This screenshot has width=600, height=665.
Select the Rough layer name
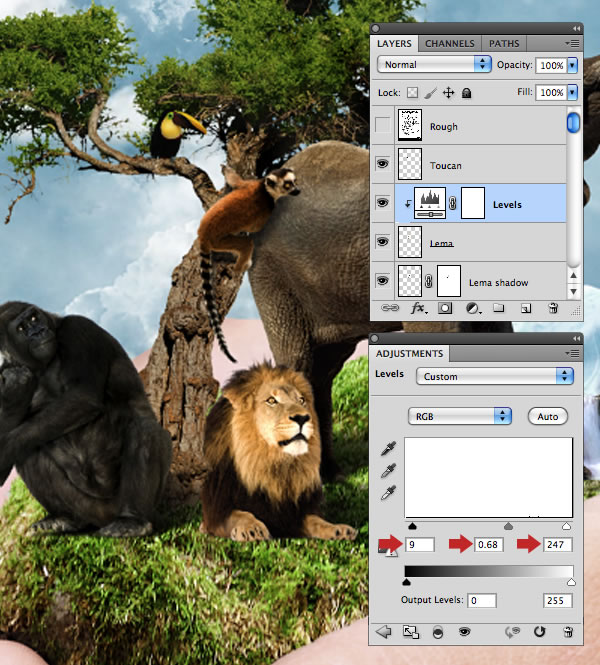coord(444,126)
